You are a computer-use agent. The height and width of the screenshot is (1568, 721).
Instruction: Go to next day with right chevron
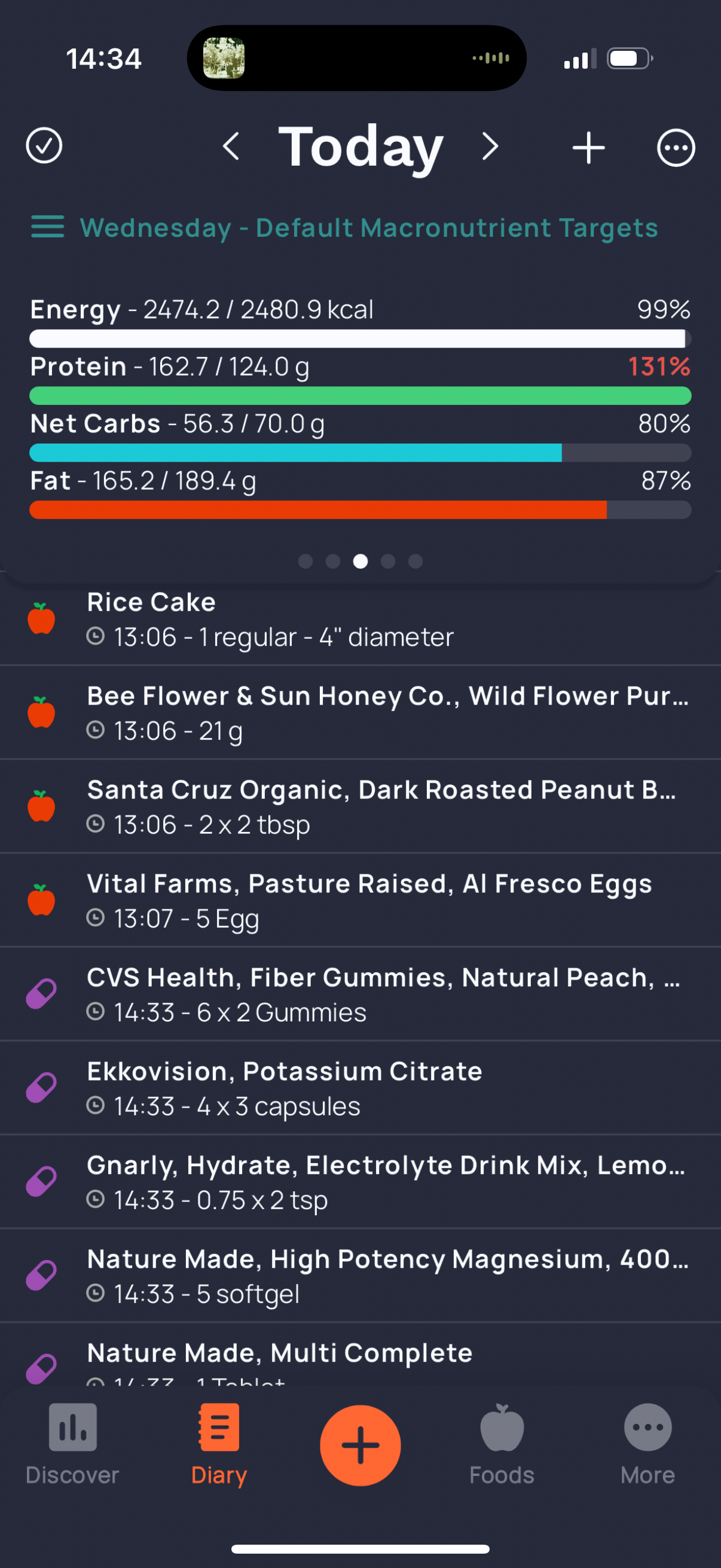[x=490, y=146]
